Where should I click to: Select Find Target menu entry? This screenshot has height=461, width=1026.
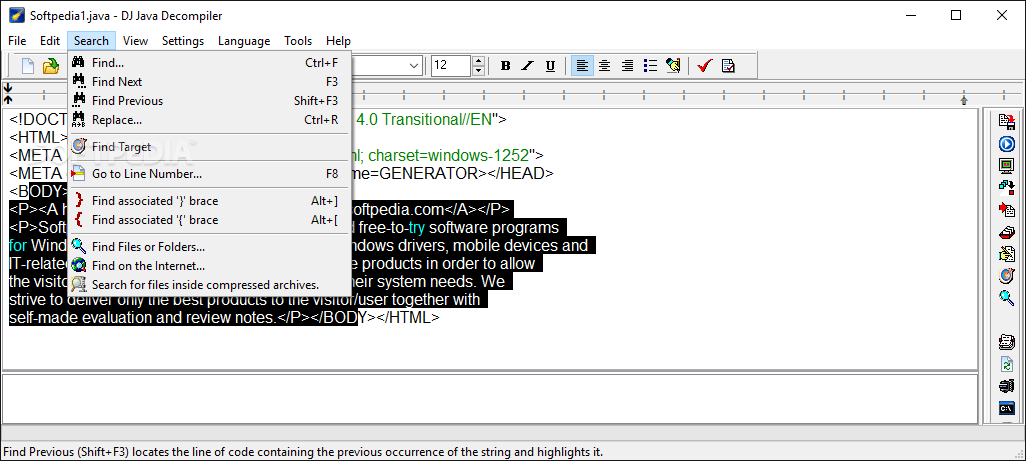pos(209,146)
